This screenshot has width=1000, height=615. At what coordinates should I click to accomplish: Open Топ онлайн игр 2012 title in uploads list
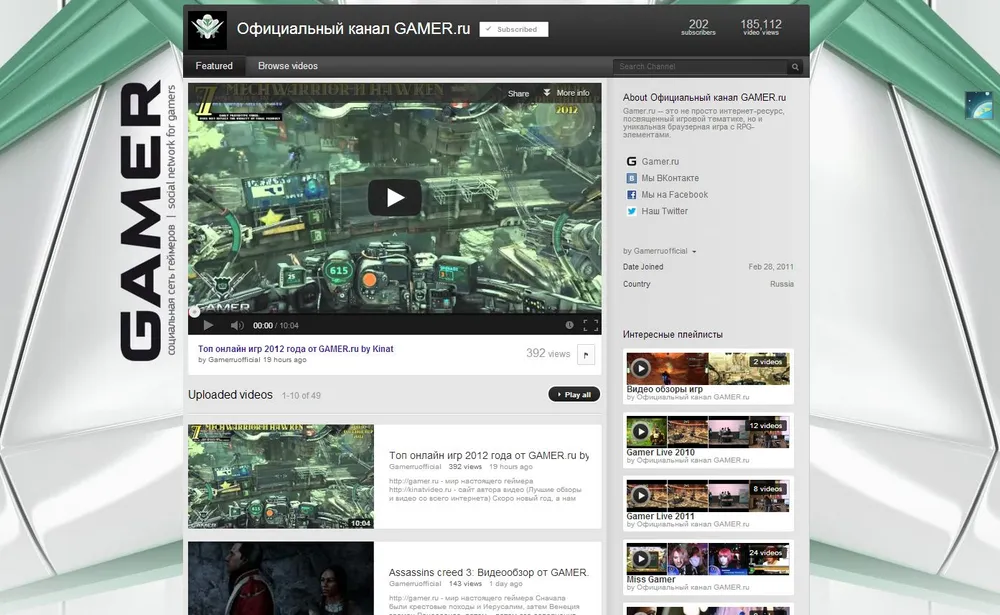coord(489,456)
